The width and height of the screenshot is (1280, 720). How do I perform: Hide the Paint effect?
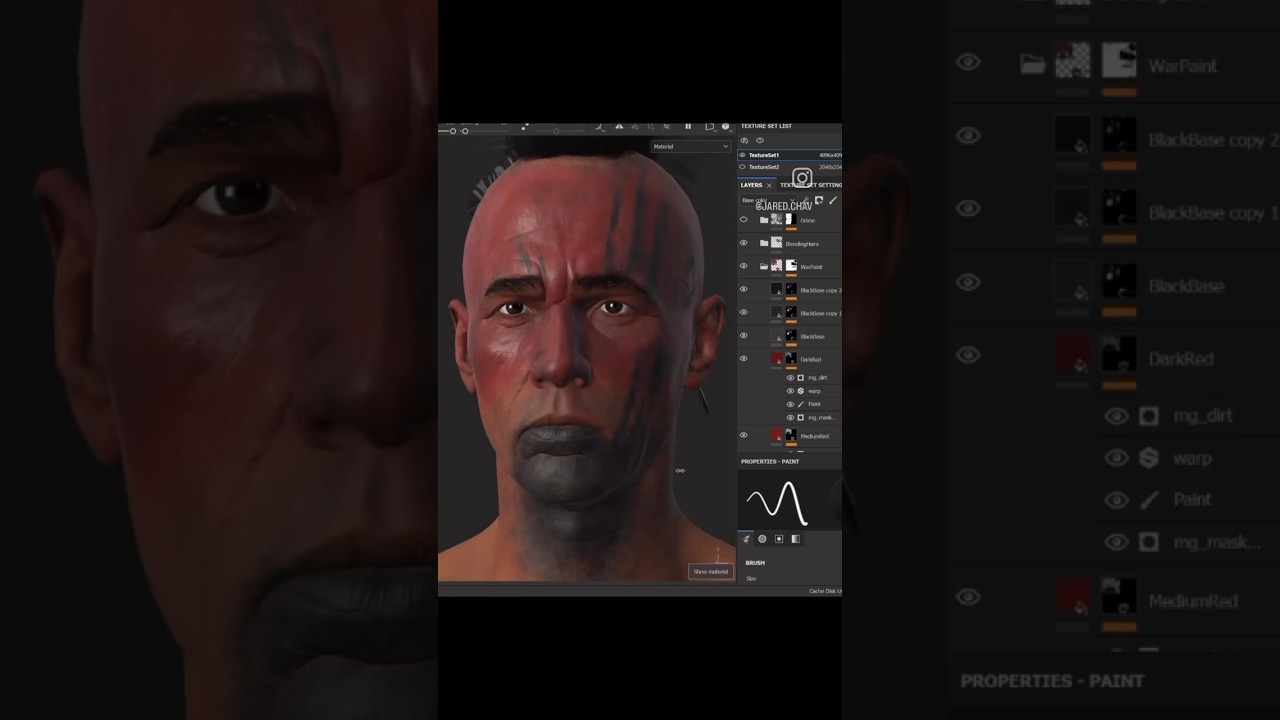[x=790, y=404]
